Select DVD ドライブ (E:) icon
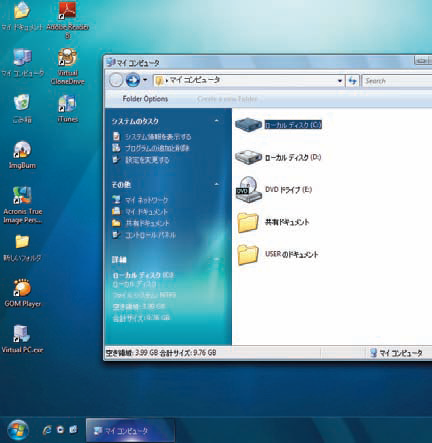The image size is (432, 443). coord(274,189)
